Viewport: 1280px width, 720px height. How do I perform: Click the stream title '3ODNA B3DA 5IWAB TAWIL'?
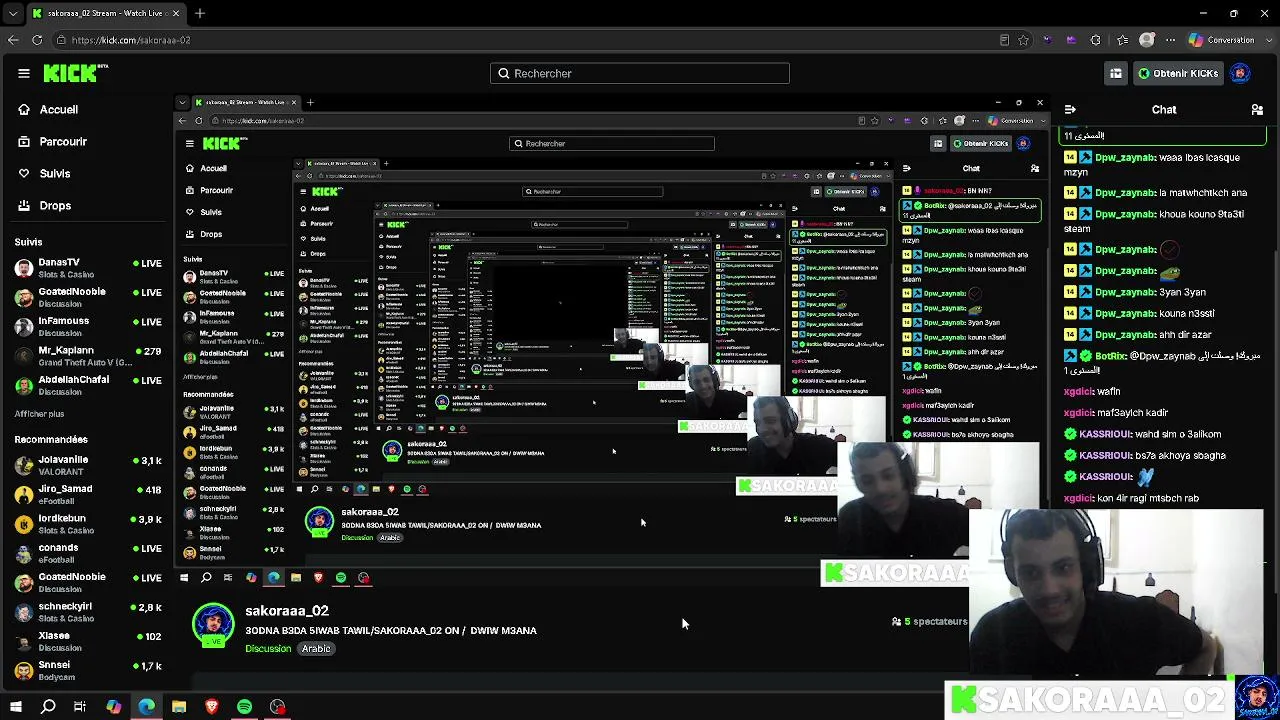point(391,630)
